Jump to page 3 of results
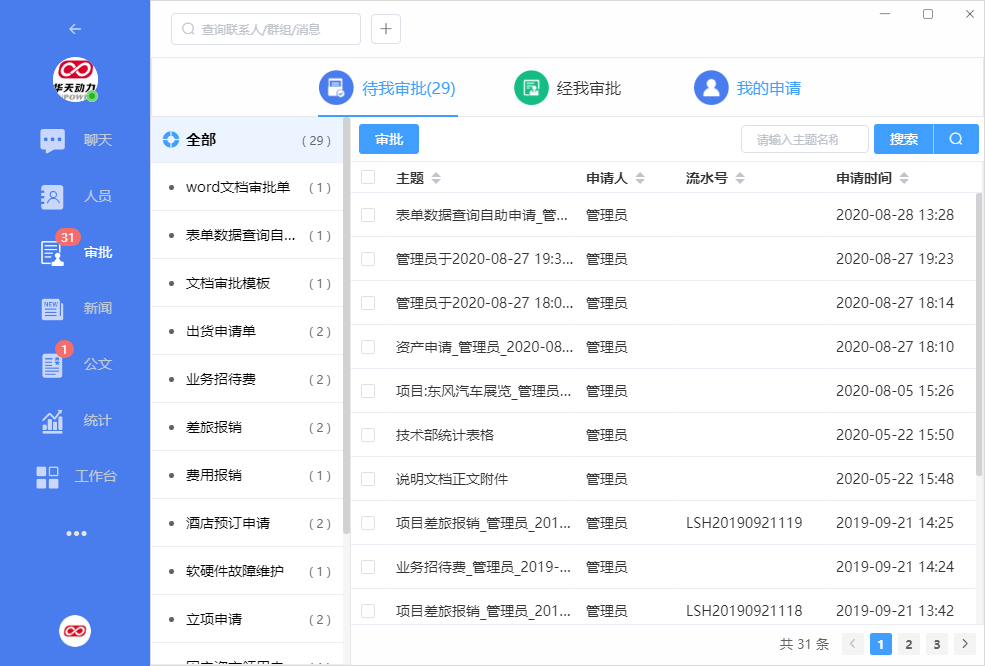Screen dimensions: 985x666 coord(936,644)
